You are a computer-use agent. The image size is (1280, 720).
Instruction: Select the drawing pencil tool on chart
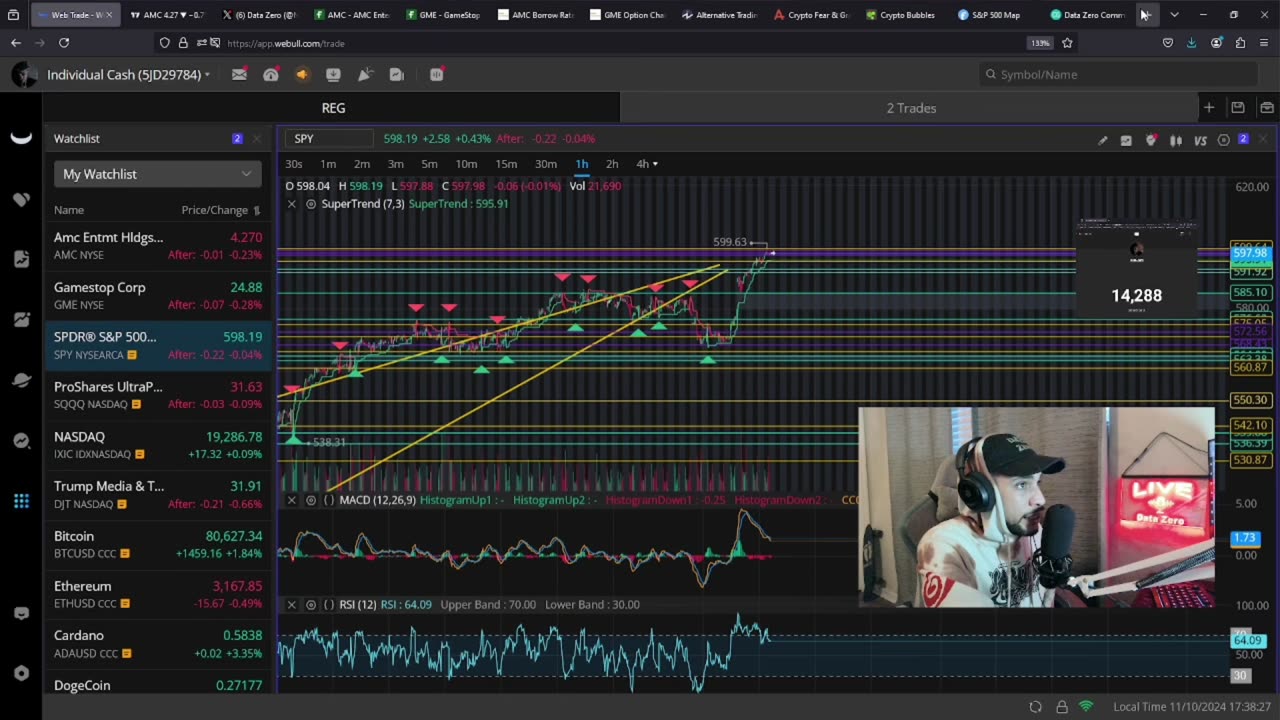[x=1102, y=140]
